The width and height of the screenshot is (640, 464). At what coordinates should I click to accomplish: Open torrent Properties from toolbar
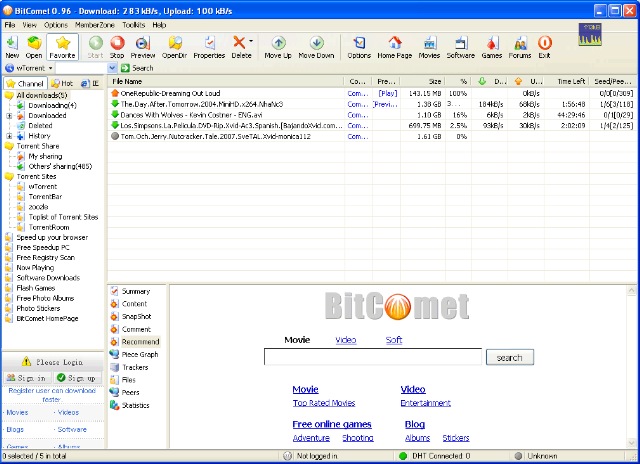click(209, 43)
